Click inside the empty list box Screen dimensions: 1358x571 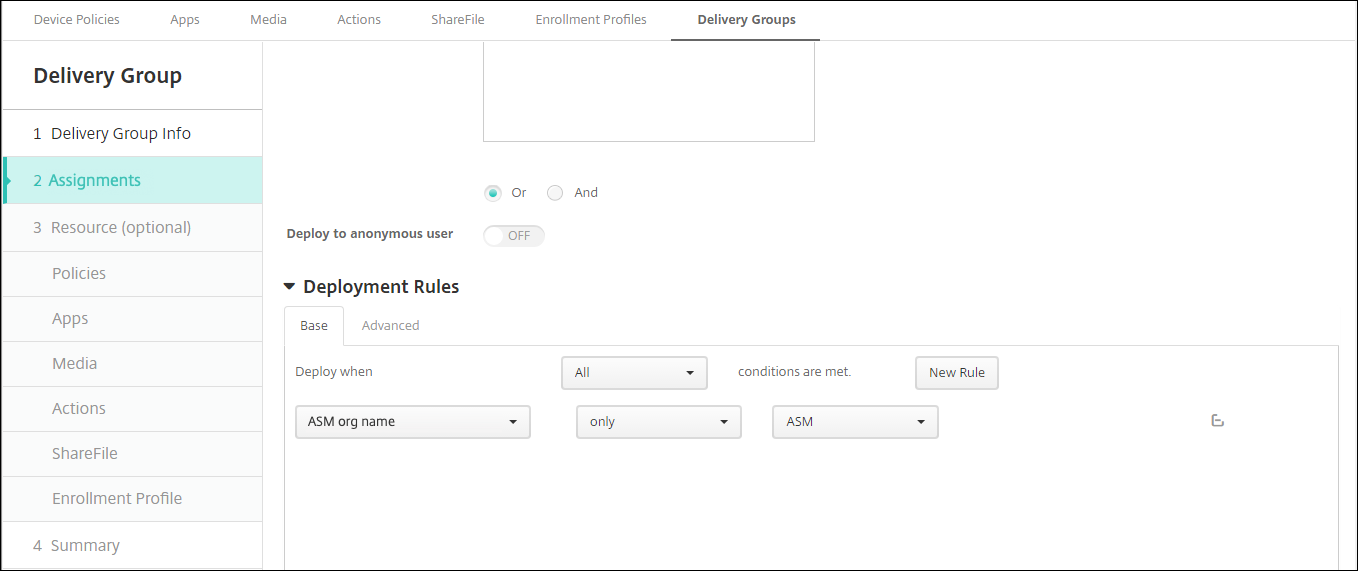(648, 95)
